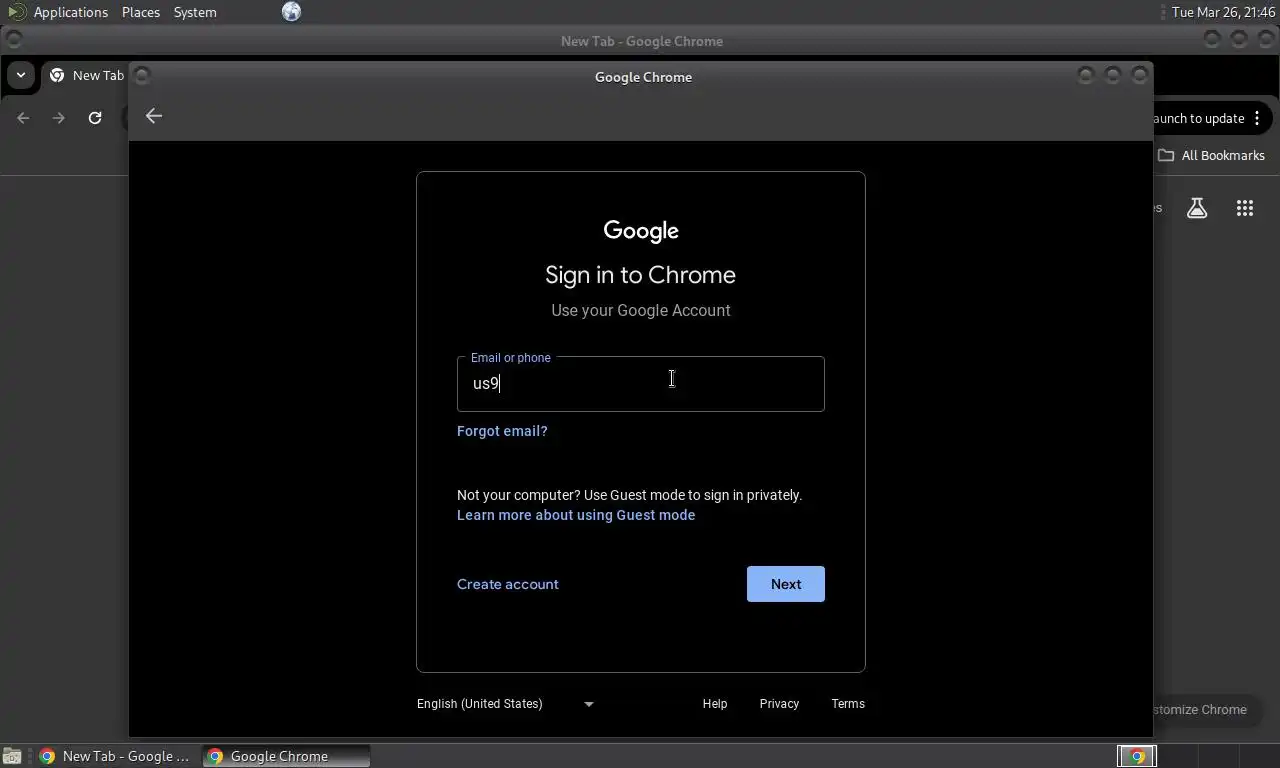Click the show desktop icon in bottom panel
The width and height of the screenshot is (1280, 768).
click(11, 756)
